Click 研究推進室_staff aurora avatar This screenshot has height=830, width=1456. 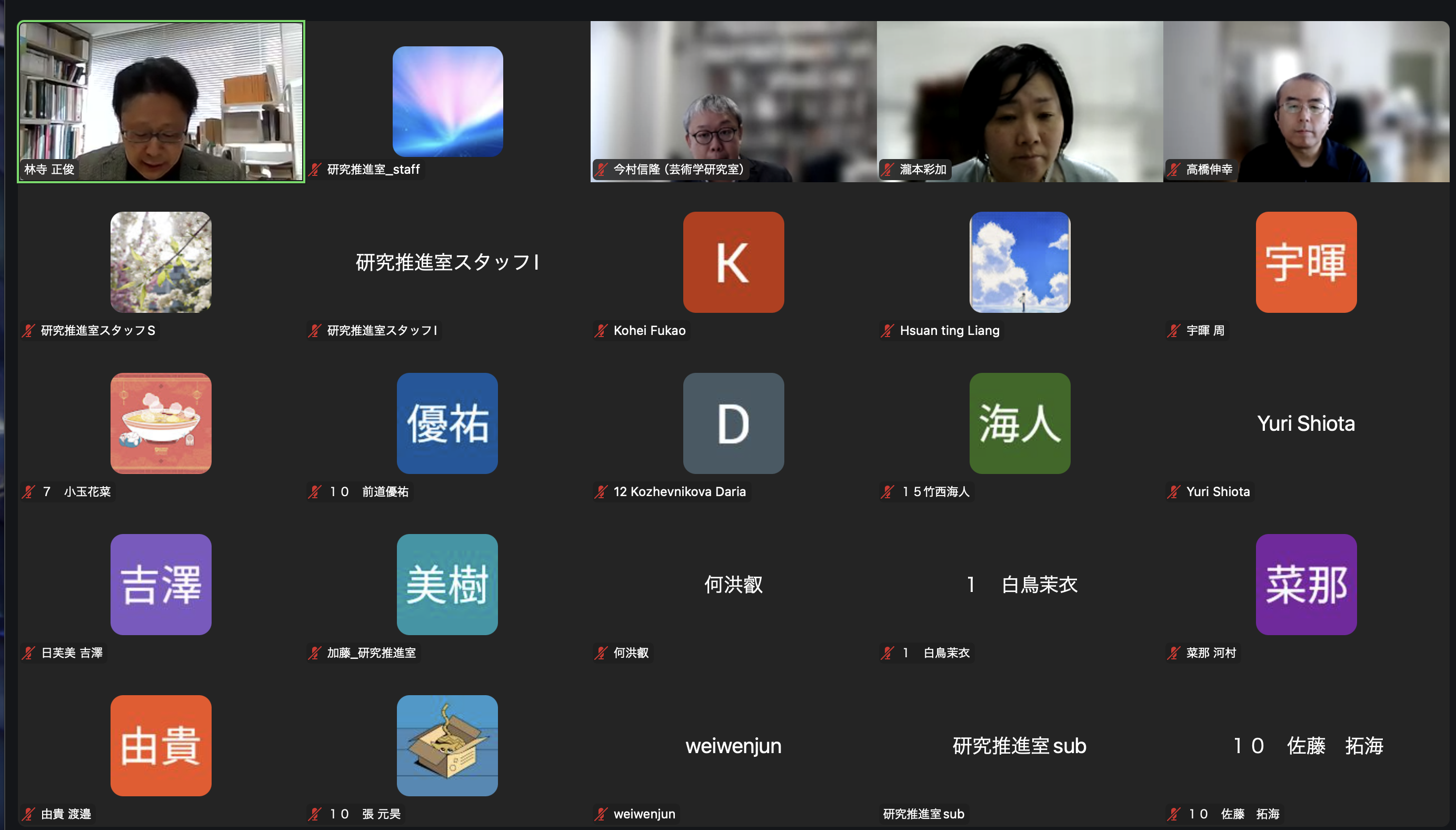tap(448, 102)
